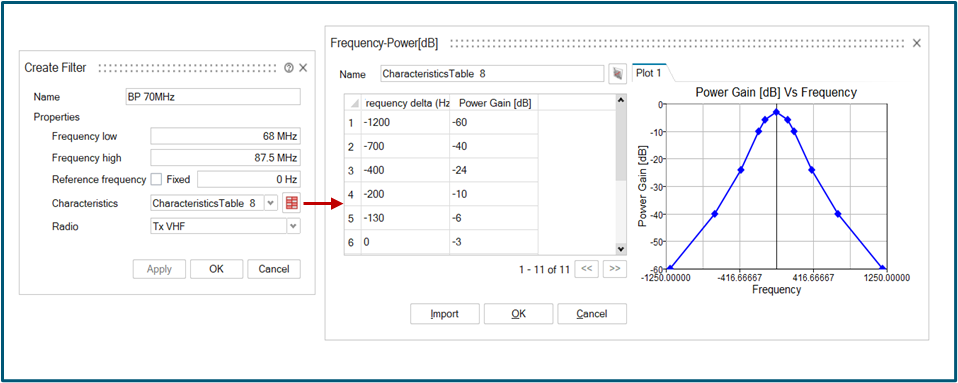
Task: Go to previous page with << button
Action: click(586, 269)
